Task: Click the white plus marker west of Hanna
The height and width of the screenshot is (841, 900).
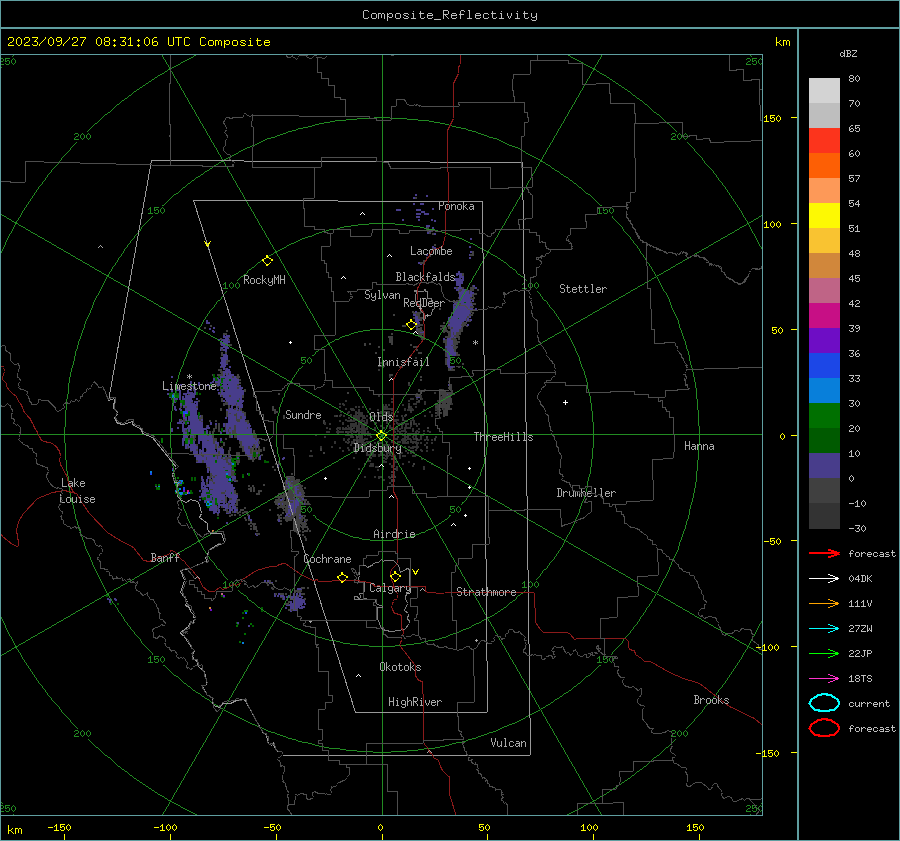Action: click(565, 402)
